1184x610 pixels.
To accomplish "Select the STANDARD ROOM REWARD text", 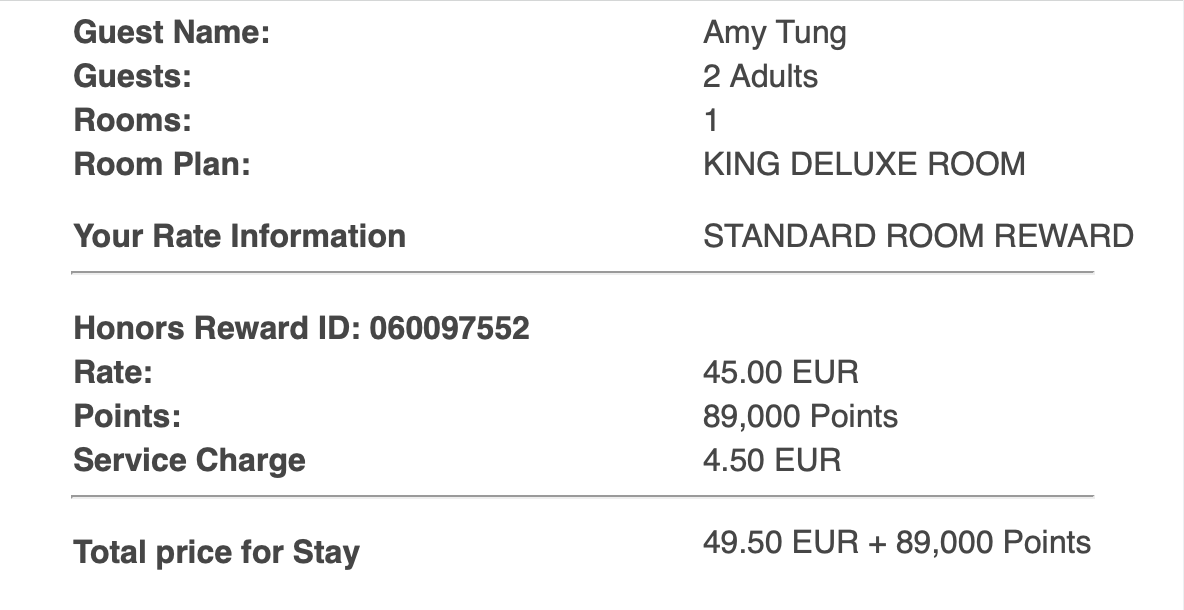I will point(918,237).
